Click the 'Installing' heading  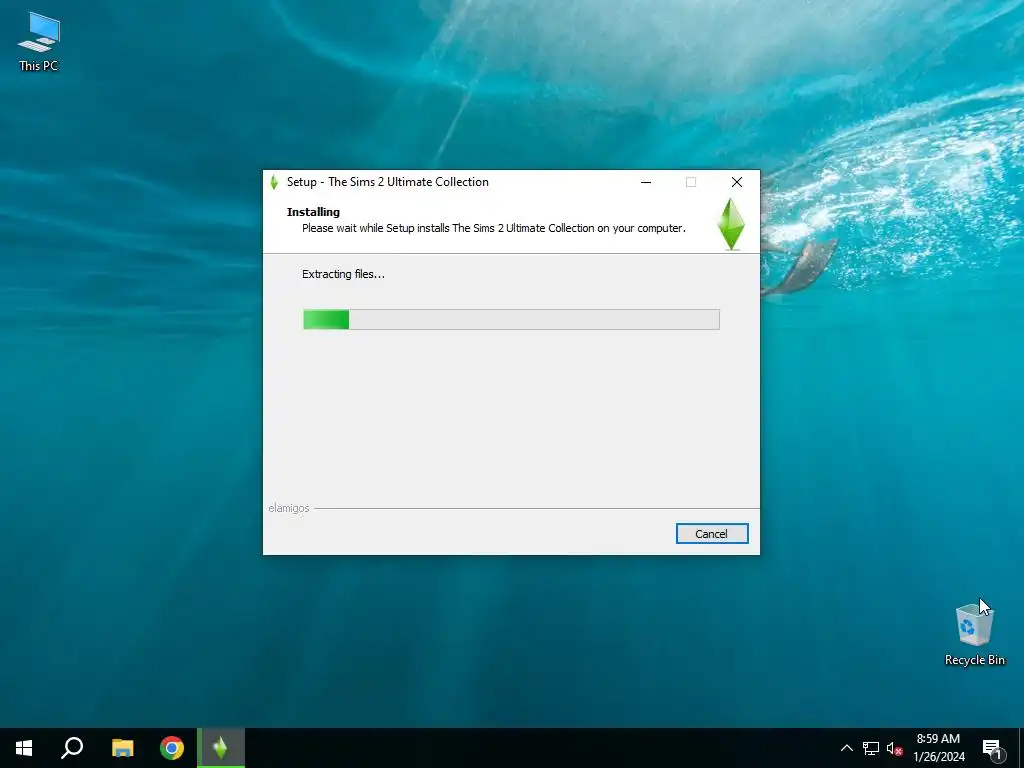point(313,212)
